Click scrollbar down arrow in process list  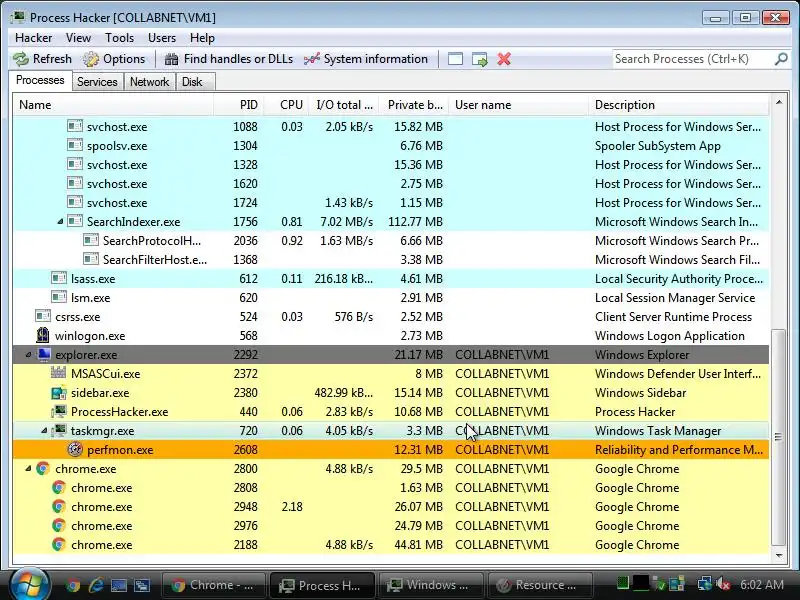click(x=779, y=556)
